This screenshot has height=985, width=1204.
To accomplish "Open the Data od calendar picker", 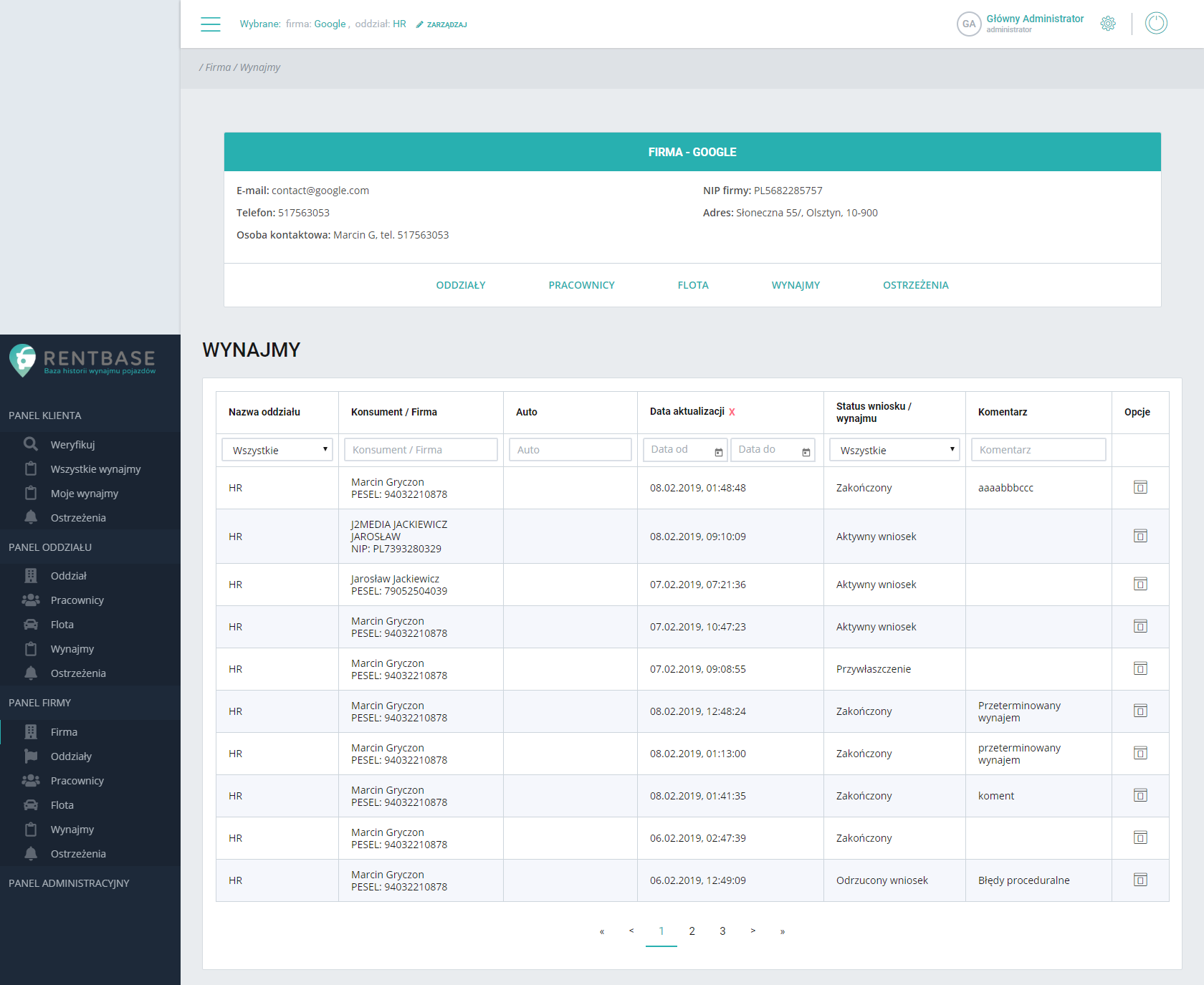I will [x=719, y=452].
